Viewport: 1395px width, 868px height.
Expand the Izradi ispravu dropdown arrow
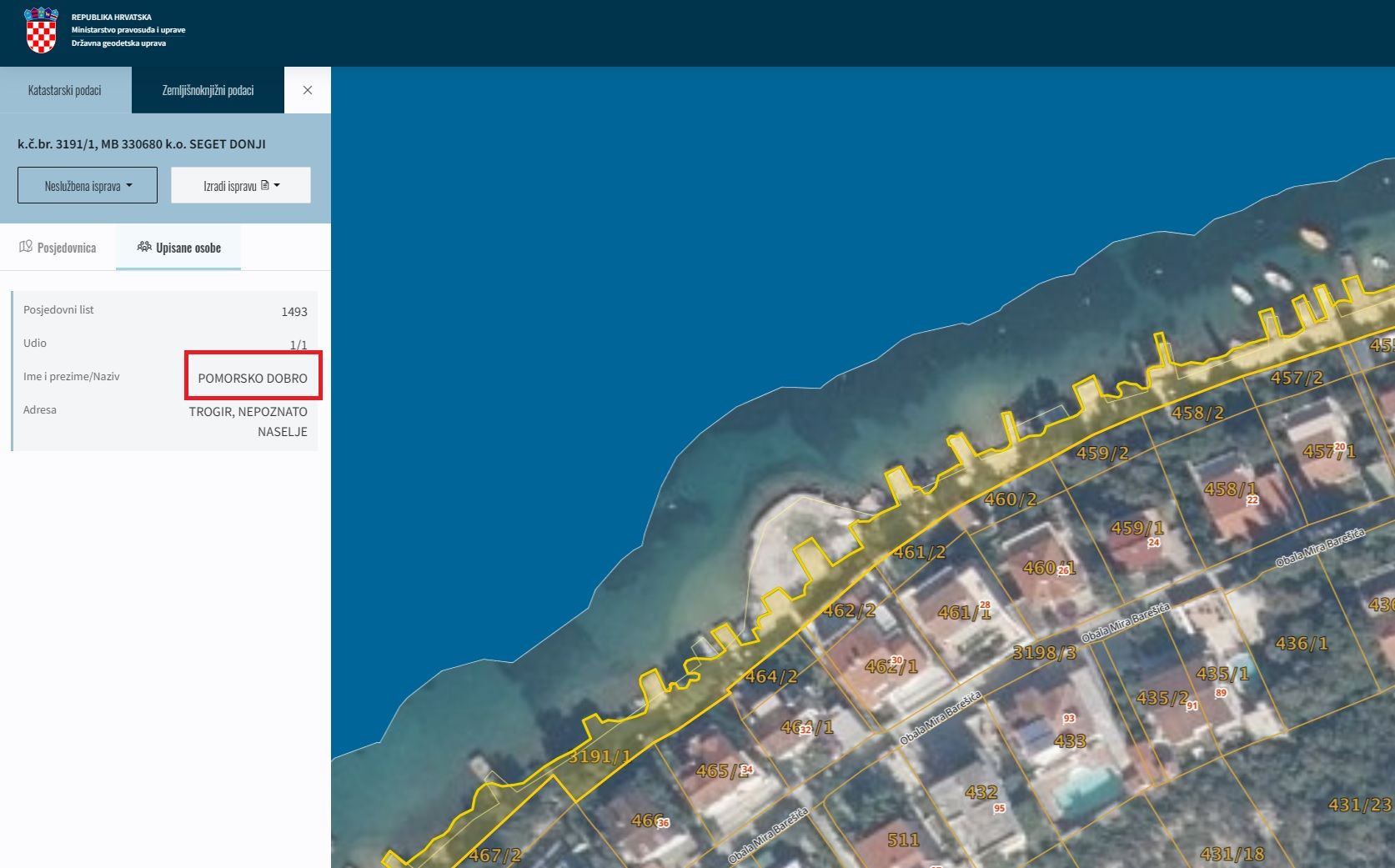[x=277, y=185]
